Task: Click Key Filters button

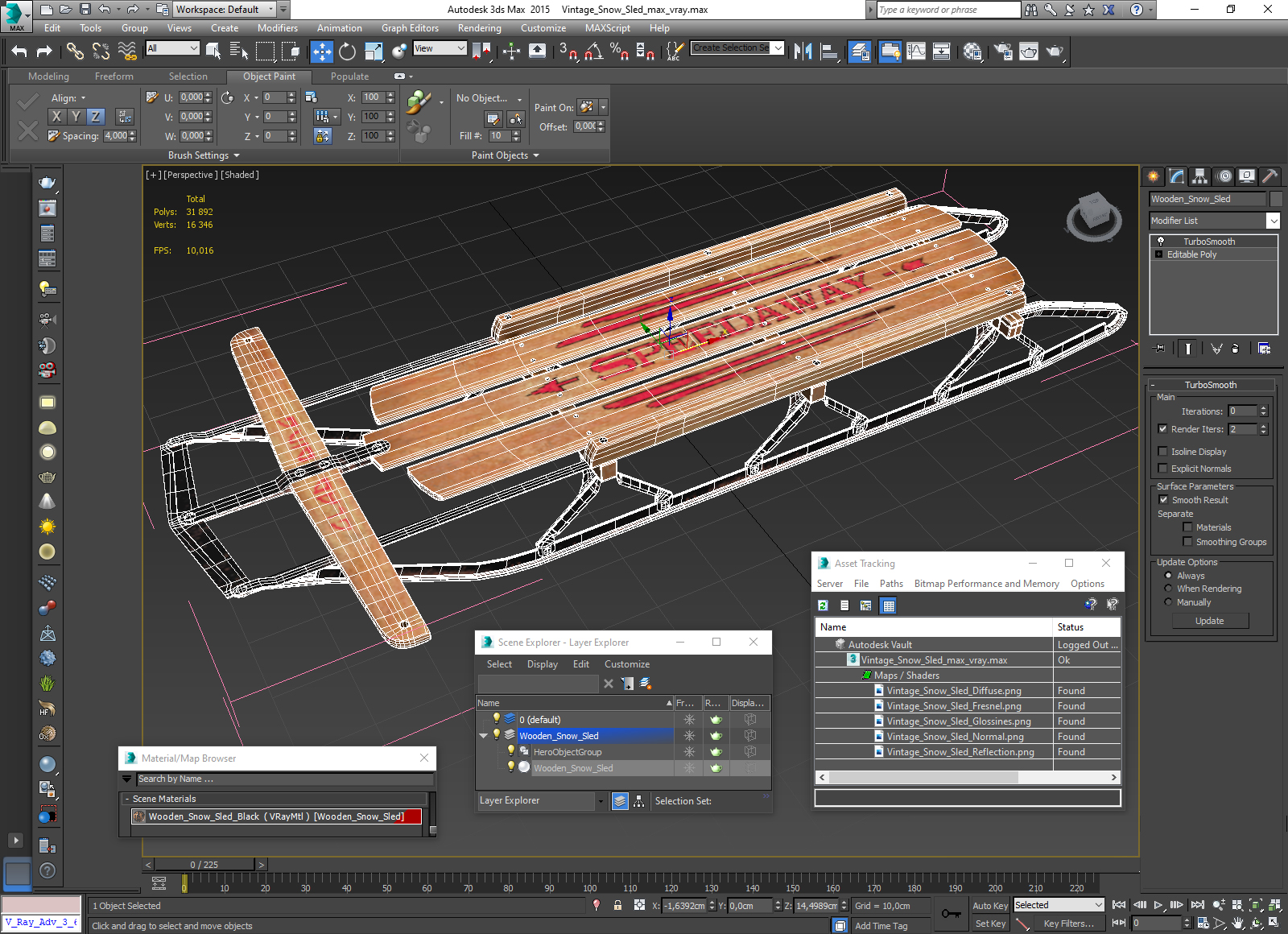Action: tap(1068, 924)
